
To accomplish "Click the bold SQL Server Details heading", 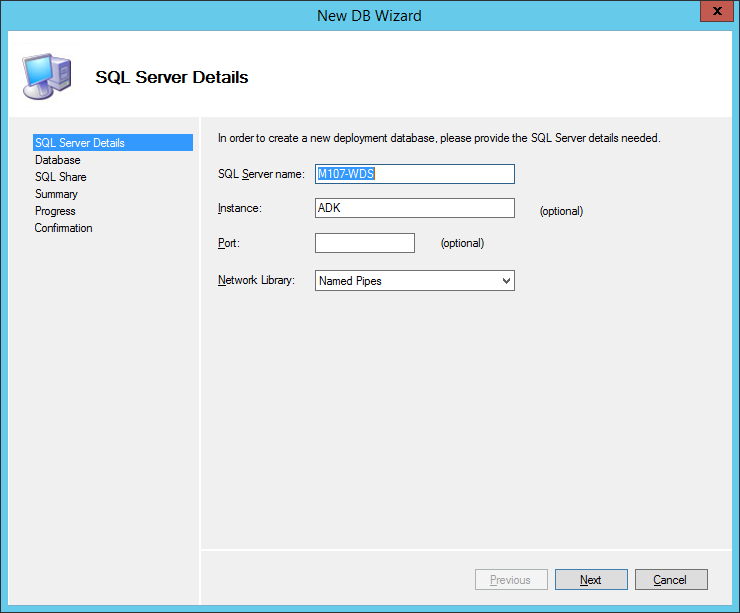I will tap(171, 77).
